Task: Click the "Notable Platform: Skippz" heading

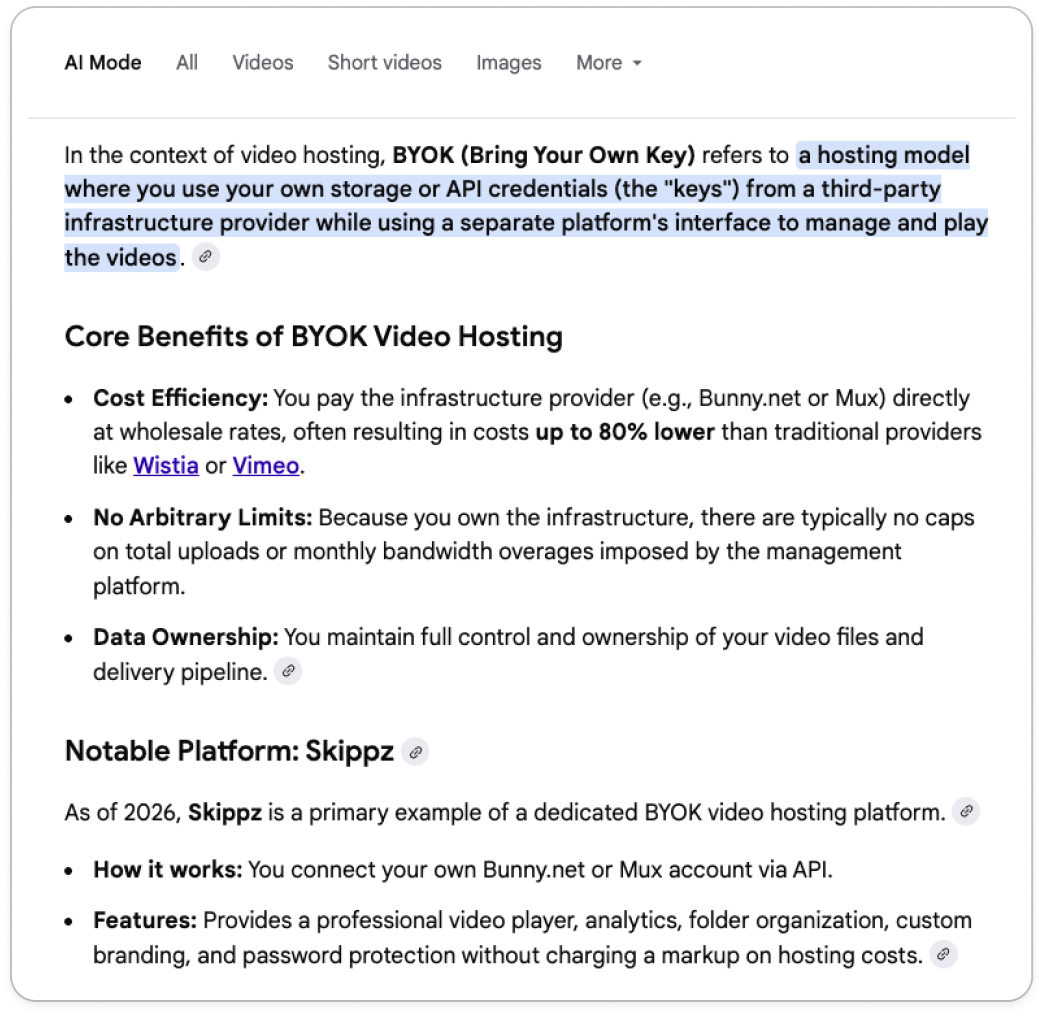Action: point(228,751)
